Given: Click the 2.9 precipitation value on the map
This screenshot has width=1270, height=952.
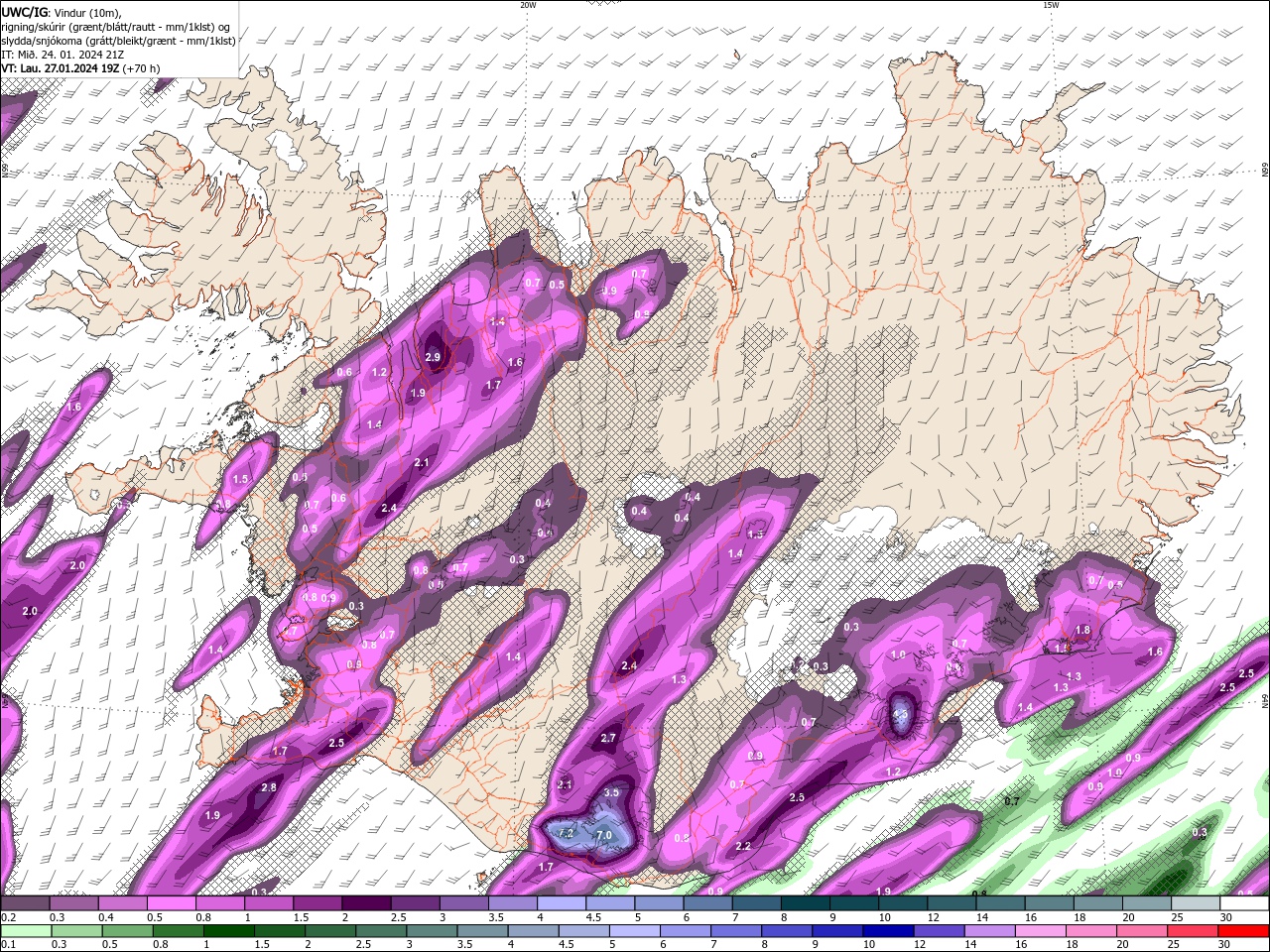Looking at the screenshot, I should pos(433,357).
